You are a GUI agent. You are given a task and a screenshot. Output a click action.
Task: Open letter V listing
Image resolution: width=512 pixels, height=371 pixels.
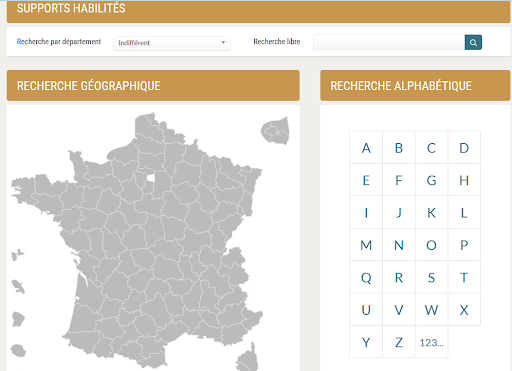[x=399, y=309]
